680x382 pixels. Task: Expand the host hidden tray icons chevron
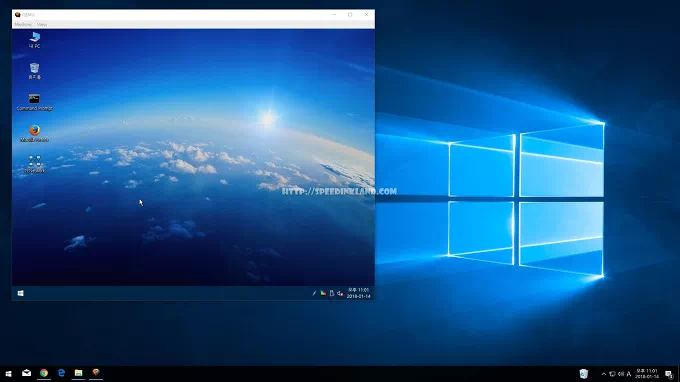click(604, 374)
